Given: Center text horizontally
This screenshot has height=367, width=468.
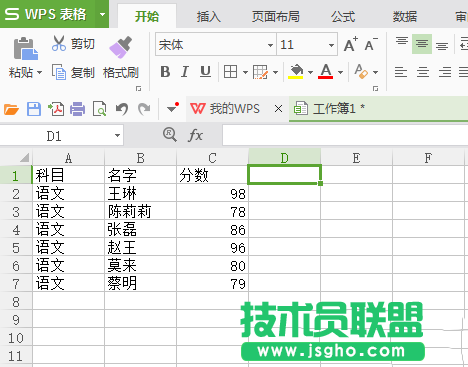Looking at the screenshot, I should (423, 72).
